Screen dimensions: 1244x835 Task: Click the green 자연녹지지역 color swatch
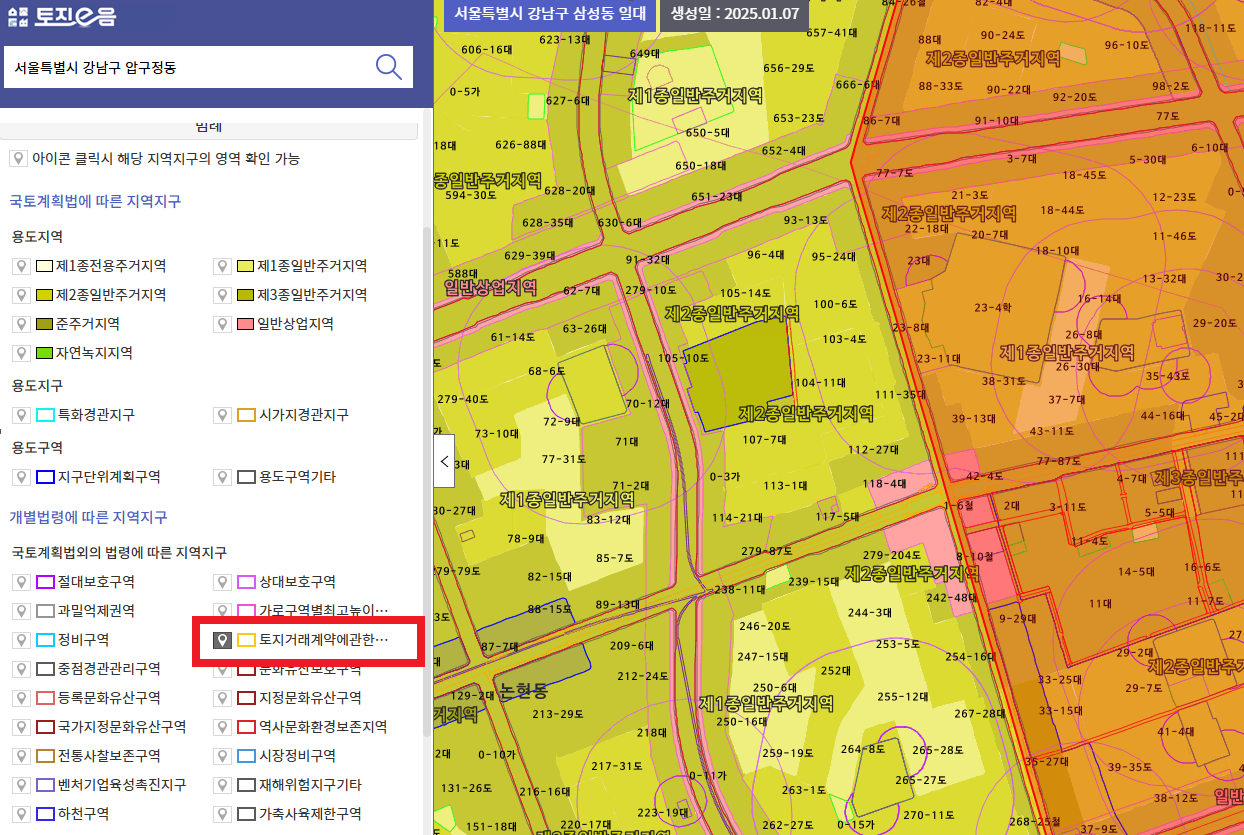pyautogui.click(x=45, y=353)
